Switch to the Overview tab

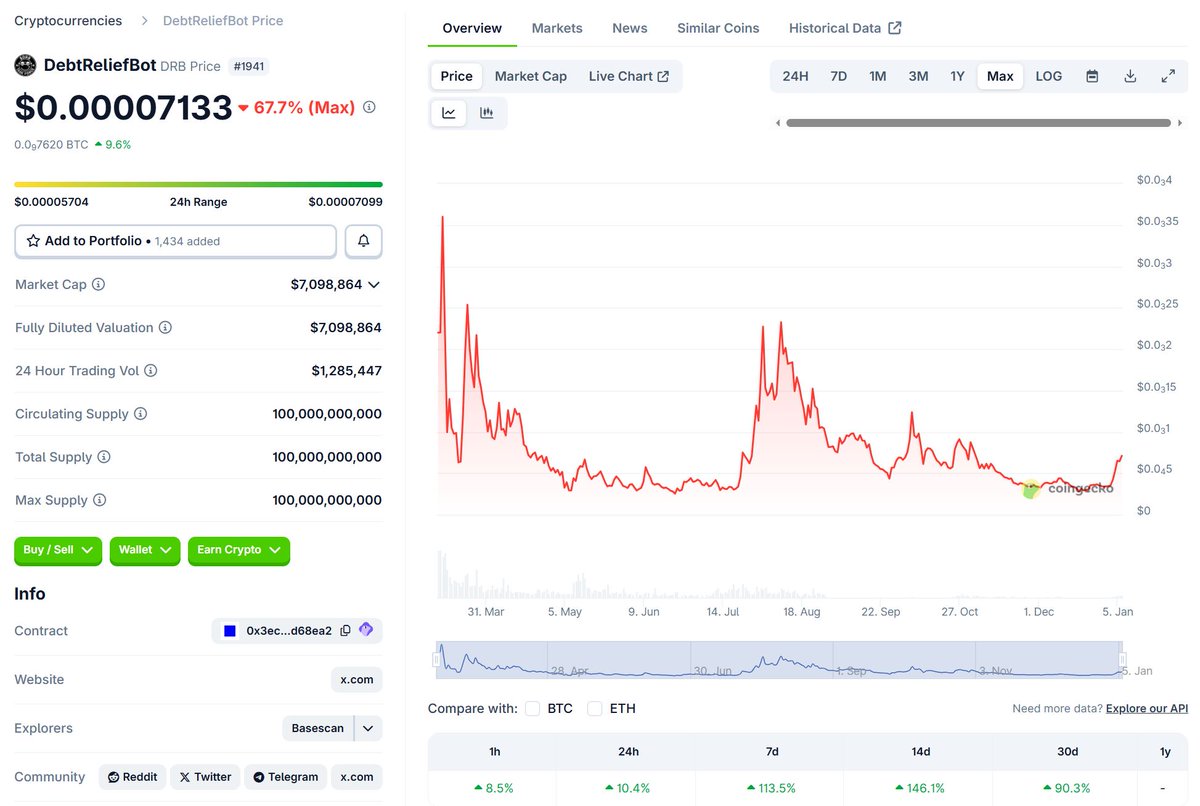472,28
